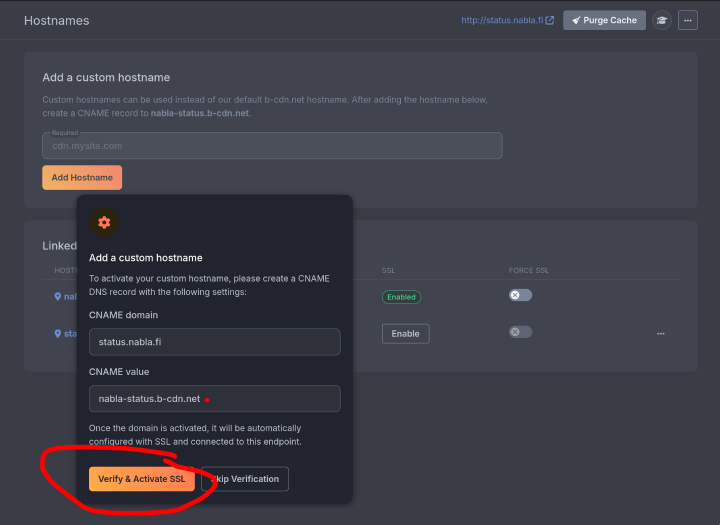Image resolution: width=720 pixels, height=525 pixels.
Task: Click the Hostnames page title
Action: pos(56,20)
